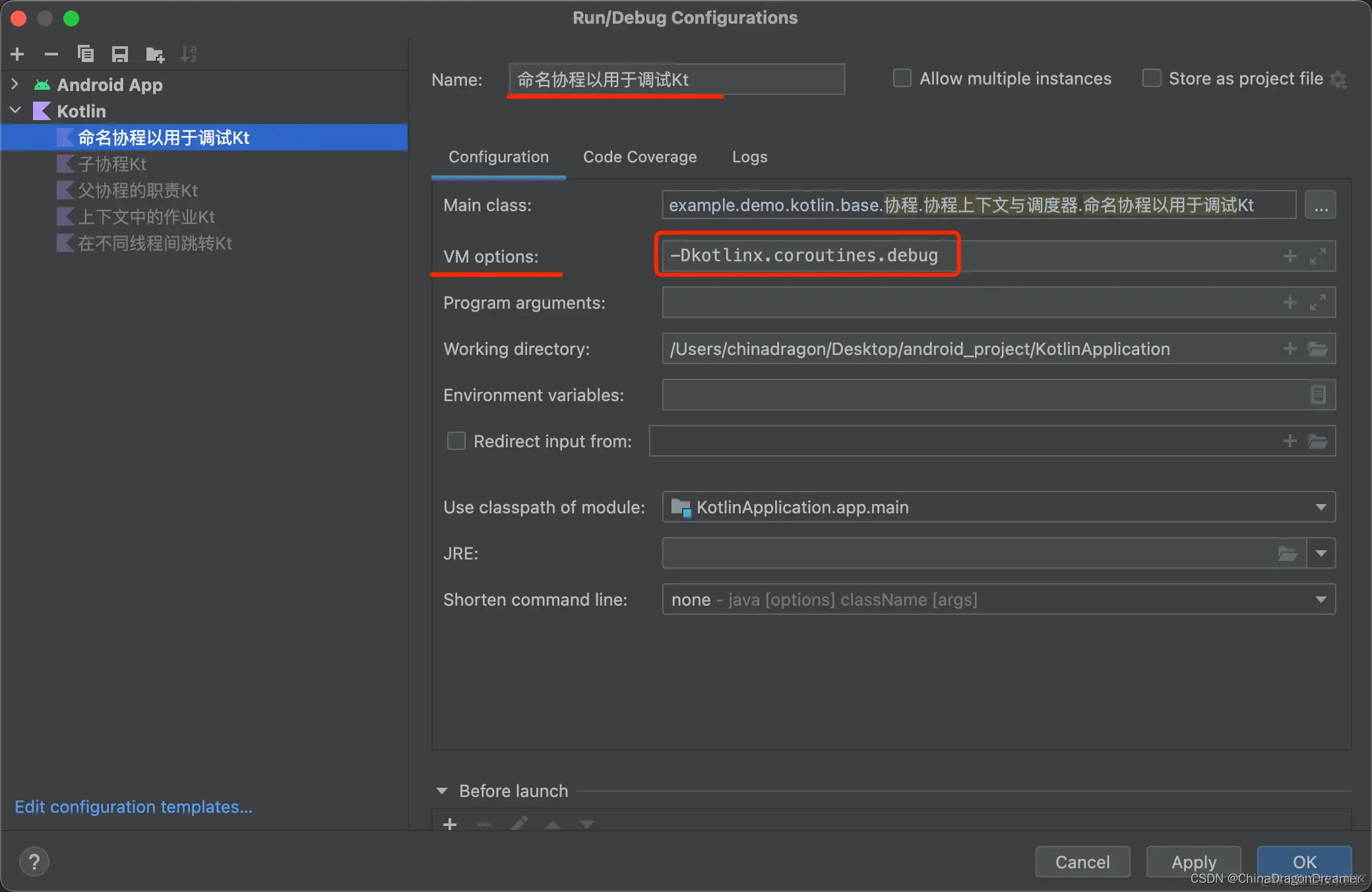This screenshot has width=1372, height=892.
Task: Click the Program arguments input field
Action: click(x=970, y=302)
